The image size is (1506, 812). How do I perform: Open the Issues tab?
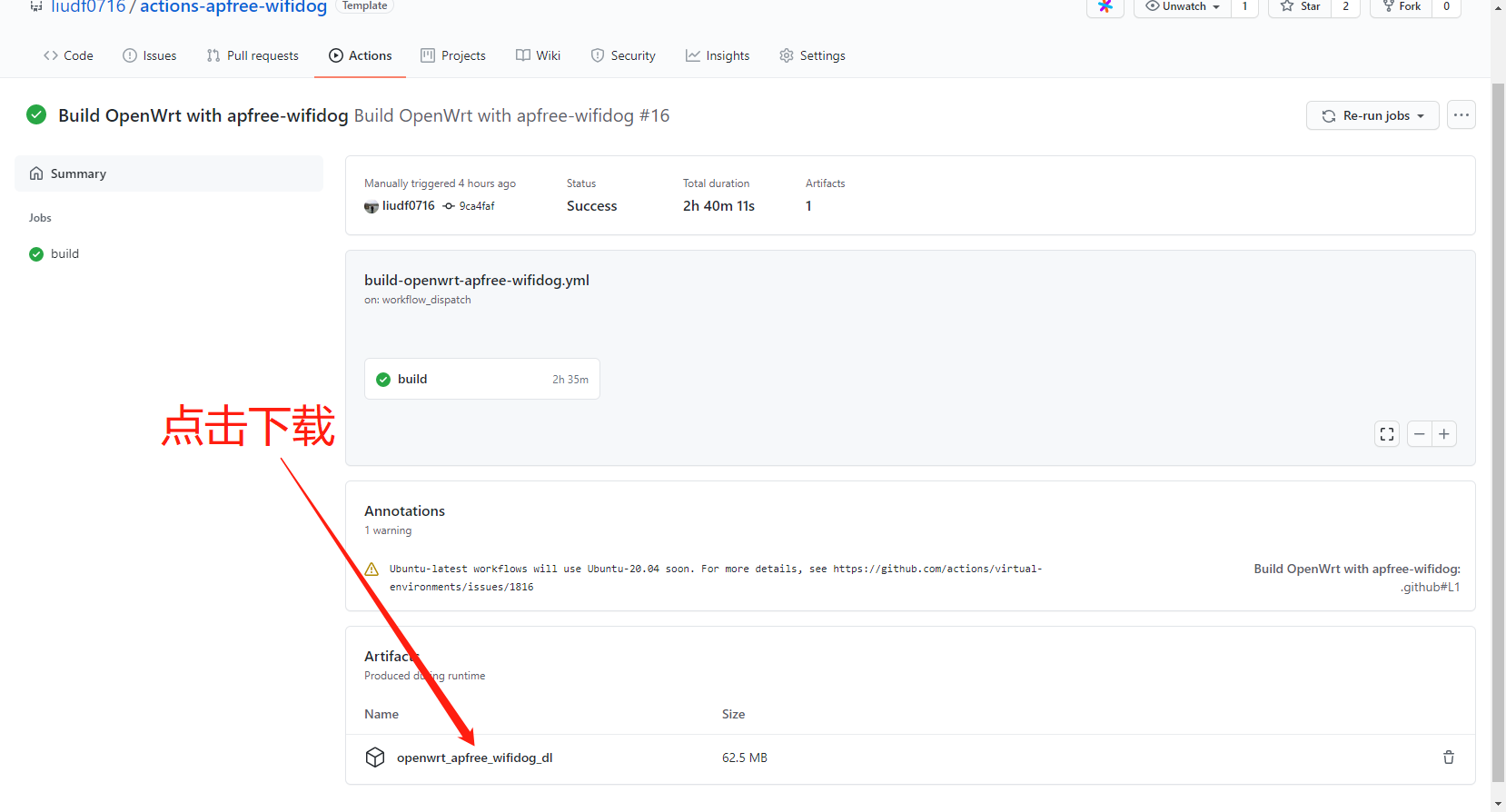click(150, 55)
